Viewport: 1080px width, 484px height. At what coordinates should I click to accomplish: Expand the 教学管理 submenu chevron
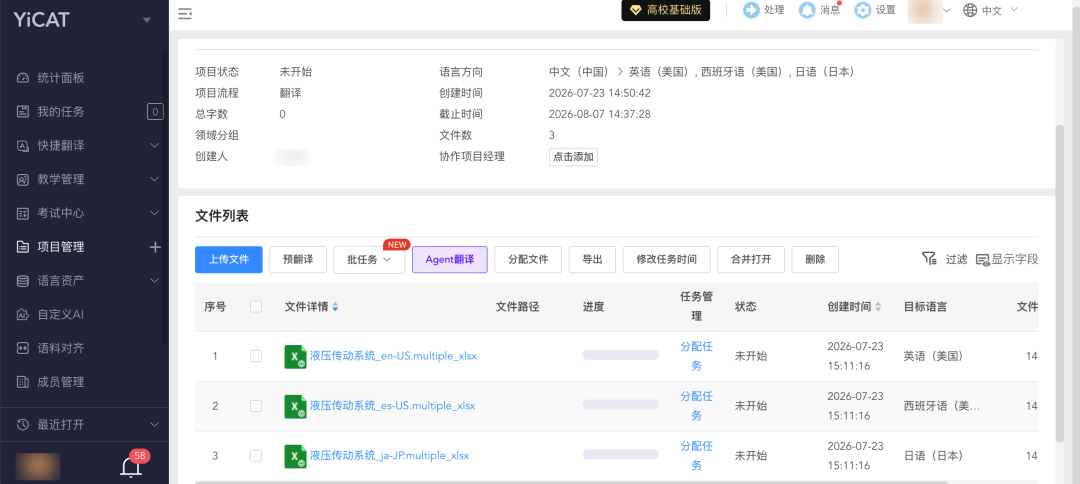click(154, 179)
